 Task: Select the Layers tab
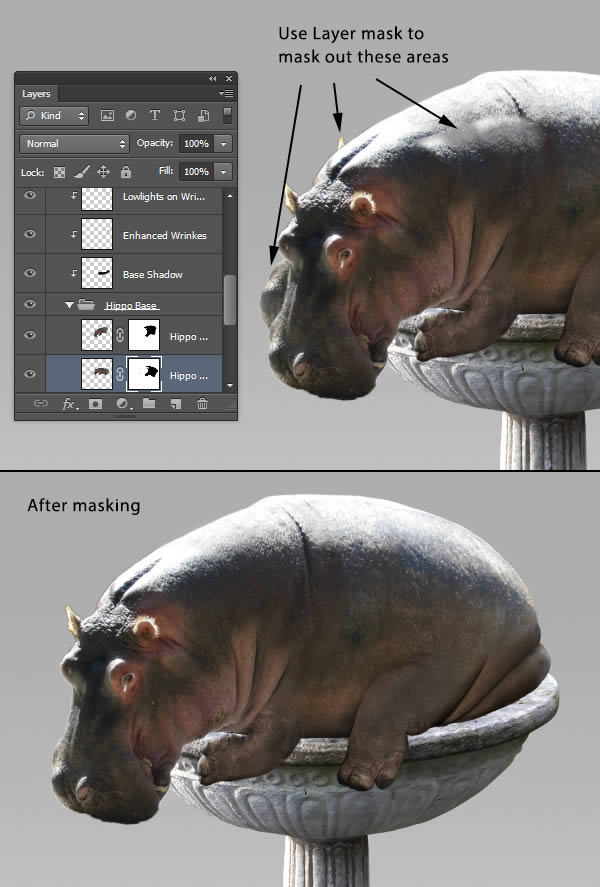coord(36,94)
